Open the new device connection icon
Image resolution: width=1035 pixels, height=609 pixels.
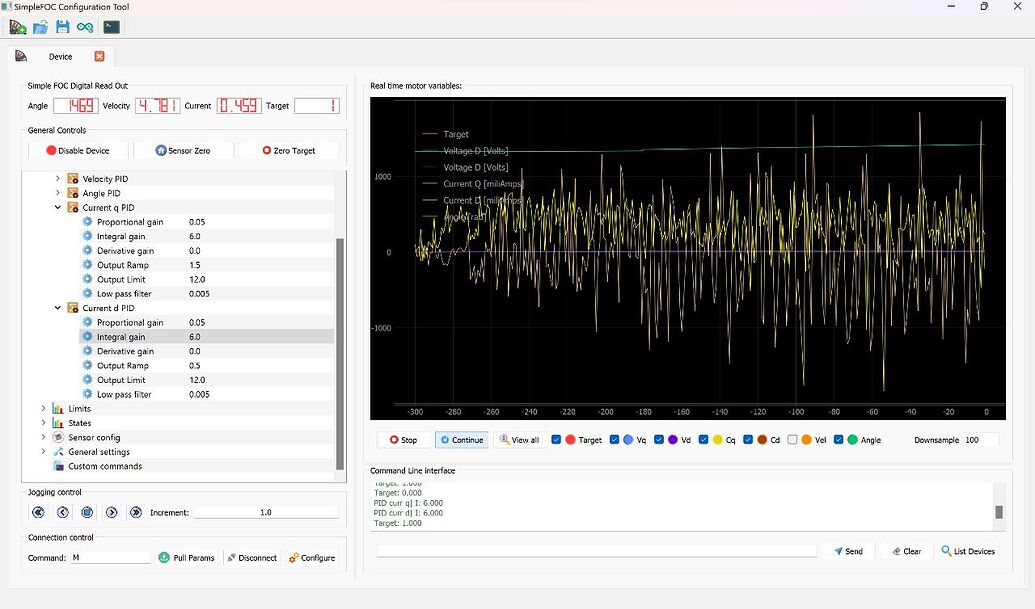click(x=18, y=26)
